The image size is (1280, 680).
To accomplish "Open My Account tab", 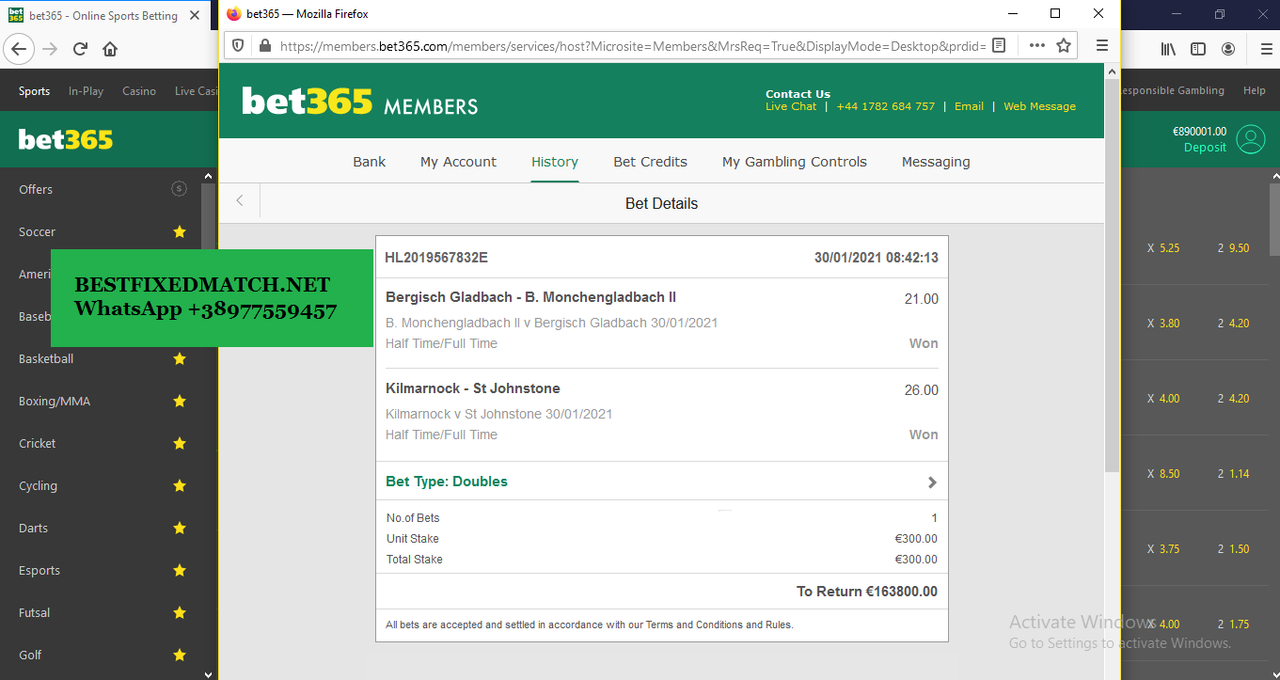I will coord(458,162).
